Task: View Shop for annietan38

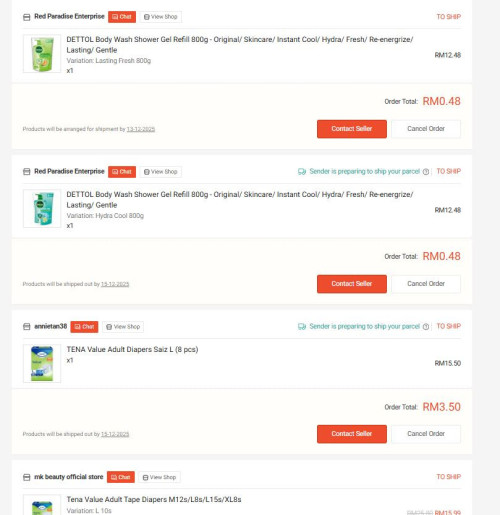Action: [123, 327]
